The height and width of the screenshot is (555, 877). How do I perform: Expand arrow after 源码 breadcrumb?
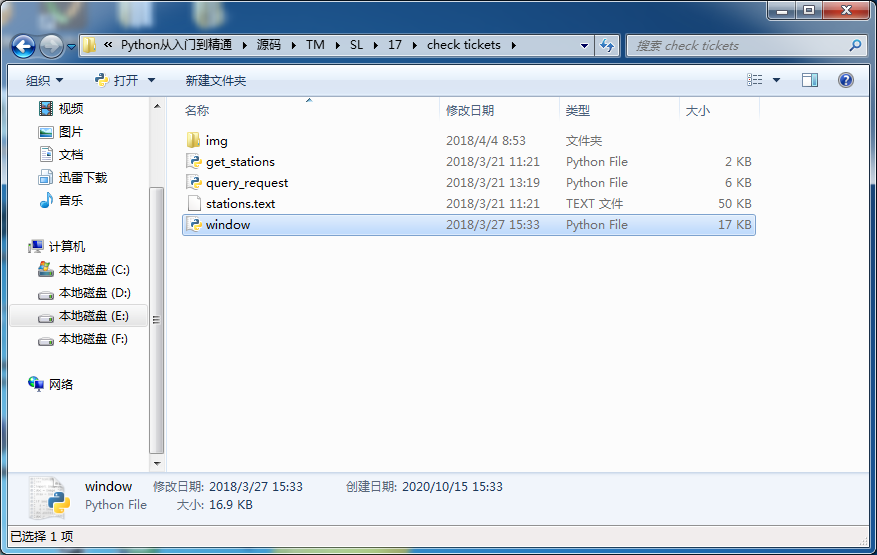[294, 45]
